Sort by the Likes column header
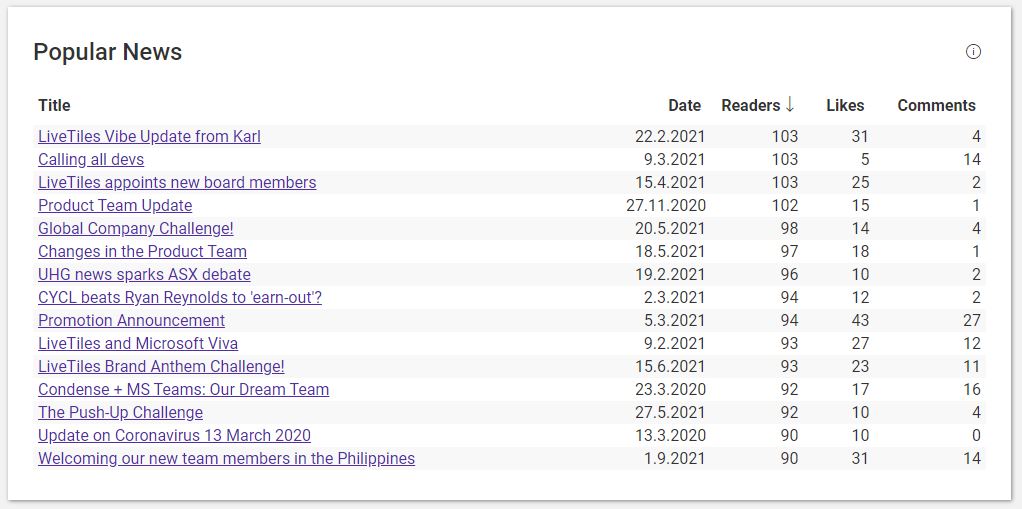 coord(845,106)
